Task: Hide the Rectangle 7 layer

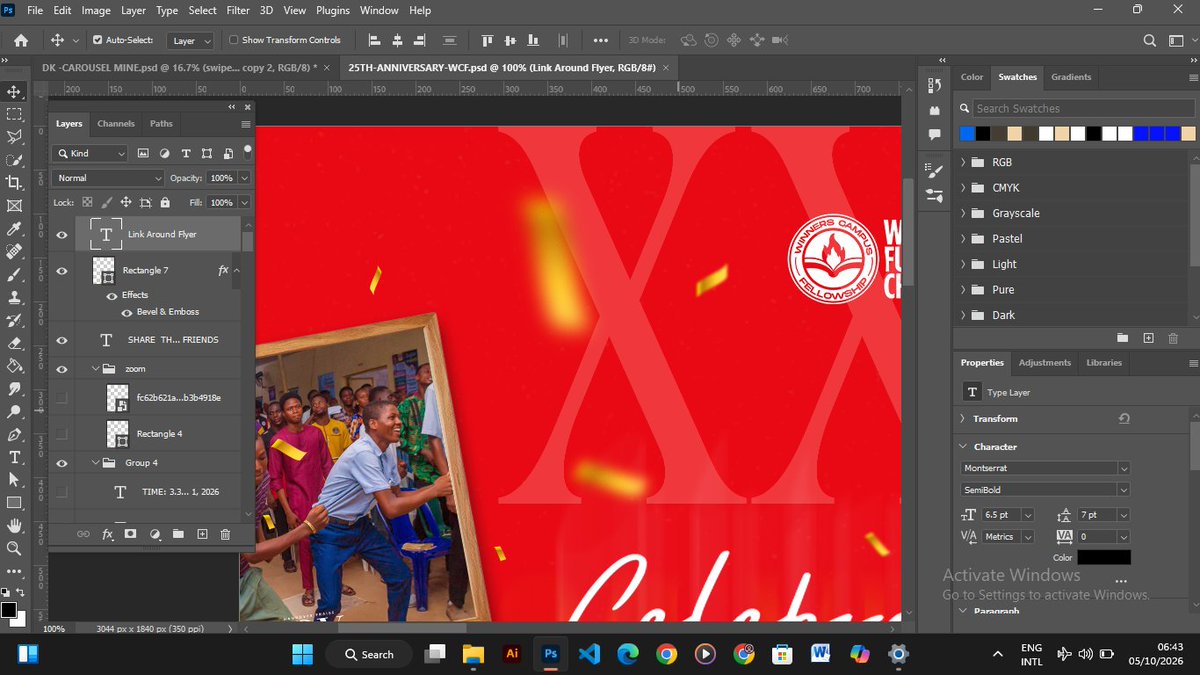Action: 62,270
